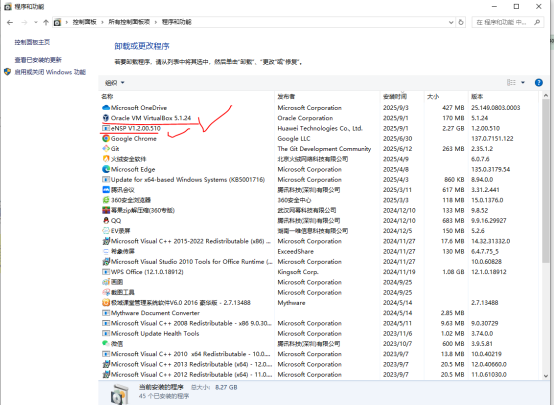Expand the view options dropdown arrow
This screenshot has width=554, height=406.
tap(523, 82)
